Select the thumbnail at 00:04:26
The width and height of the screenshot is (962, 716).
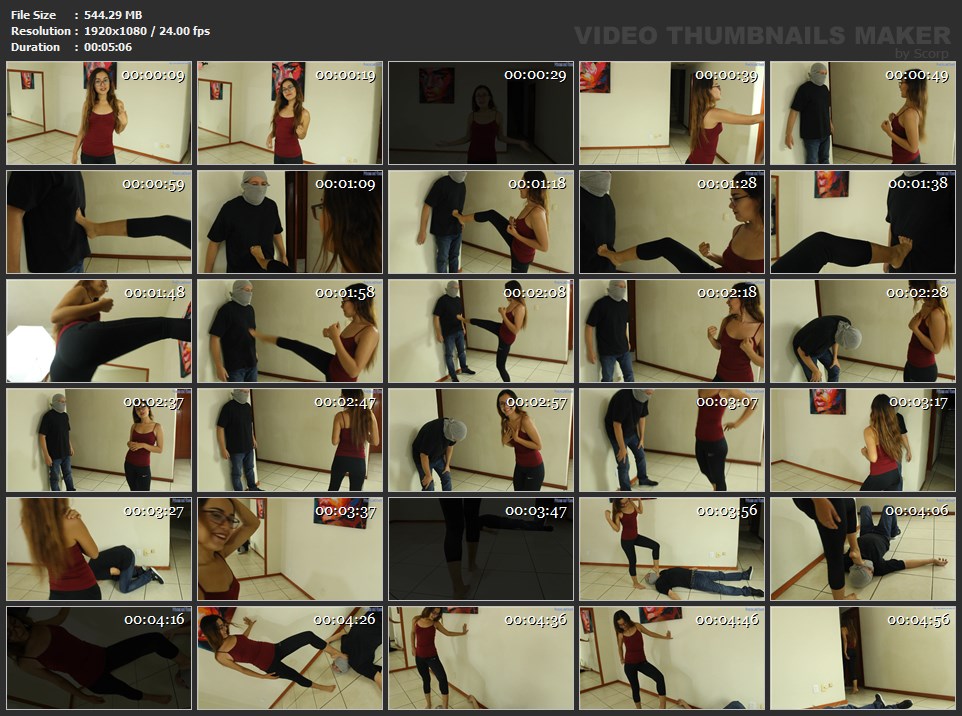290,658
